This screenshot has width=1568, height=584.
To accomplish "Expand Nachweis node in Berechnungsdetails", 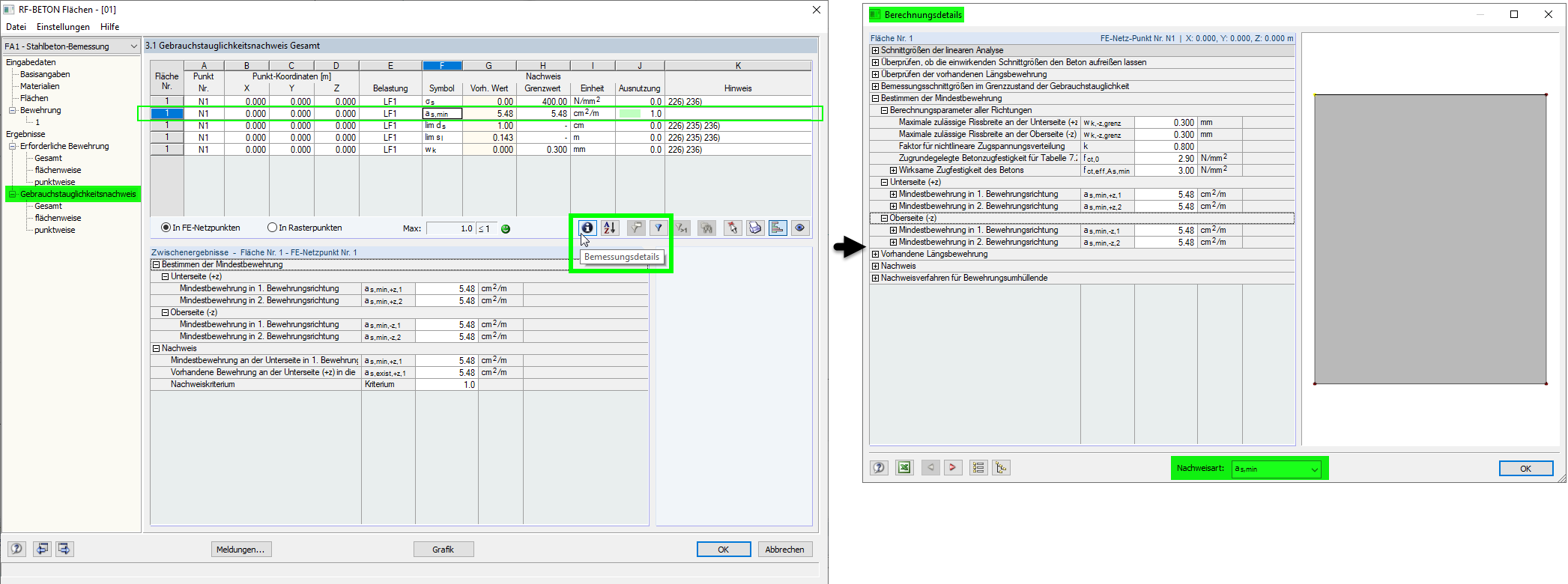I will click(875, 266).
